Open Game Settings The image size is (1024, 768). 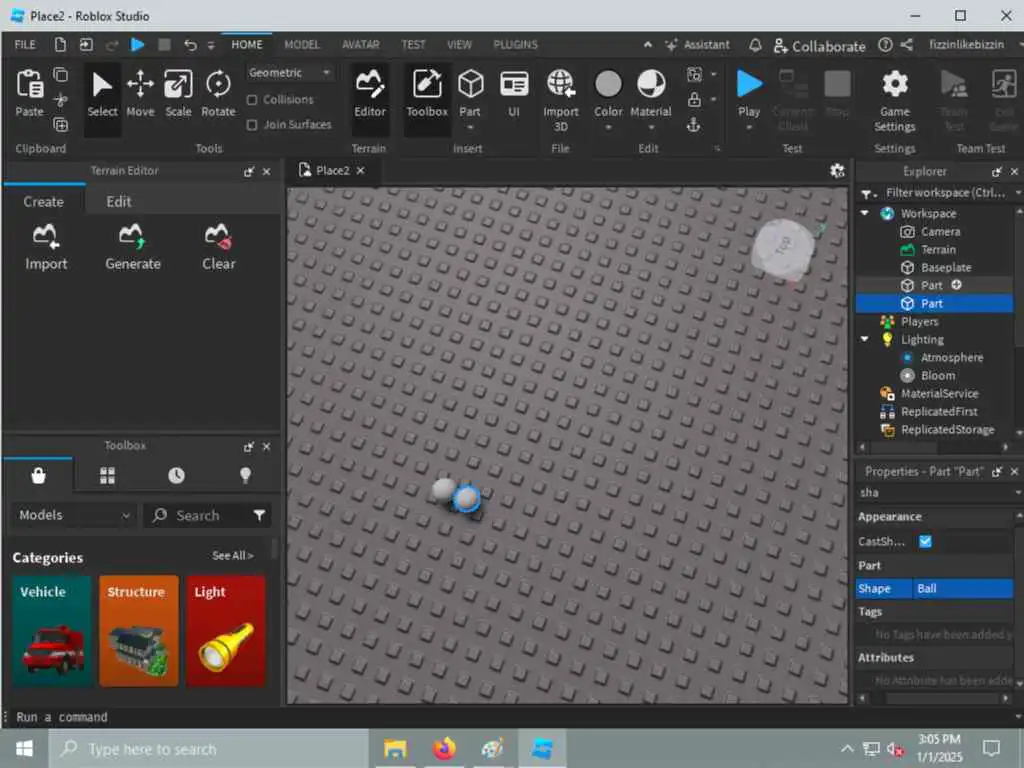895,101
